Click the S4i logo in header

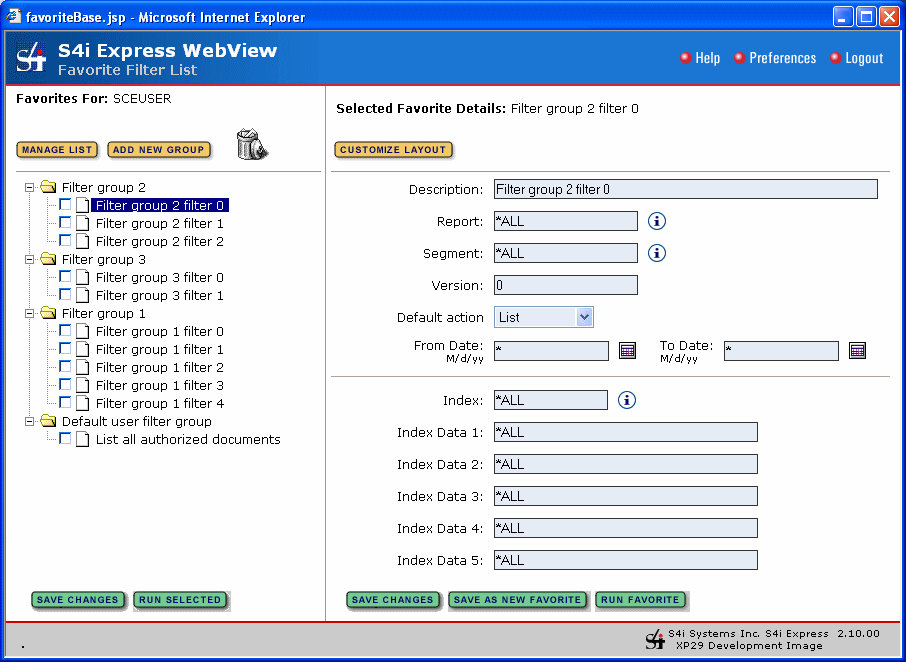point(31,58)
